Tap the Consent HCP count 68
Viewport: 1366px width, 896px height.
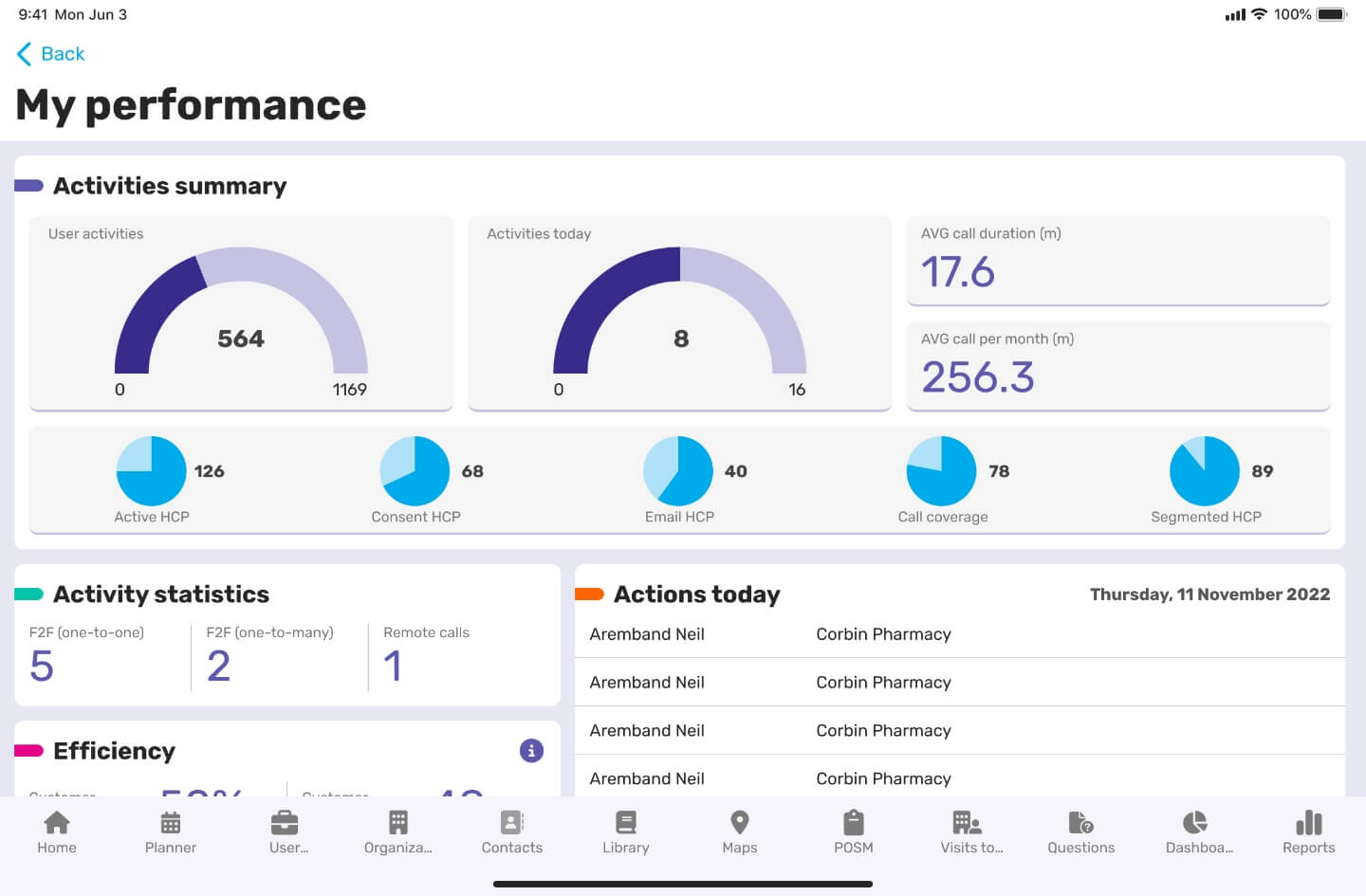[x=472, y=471]
